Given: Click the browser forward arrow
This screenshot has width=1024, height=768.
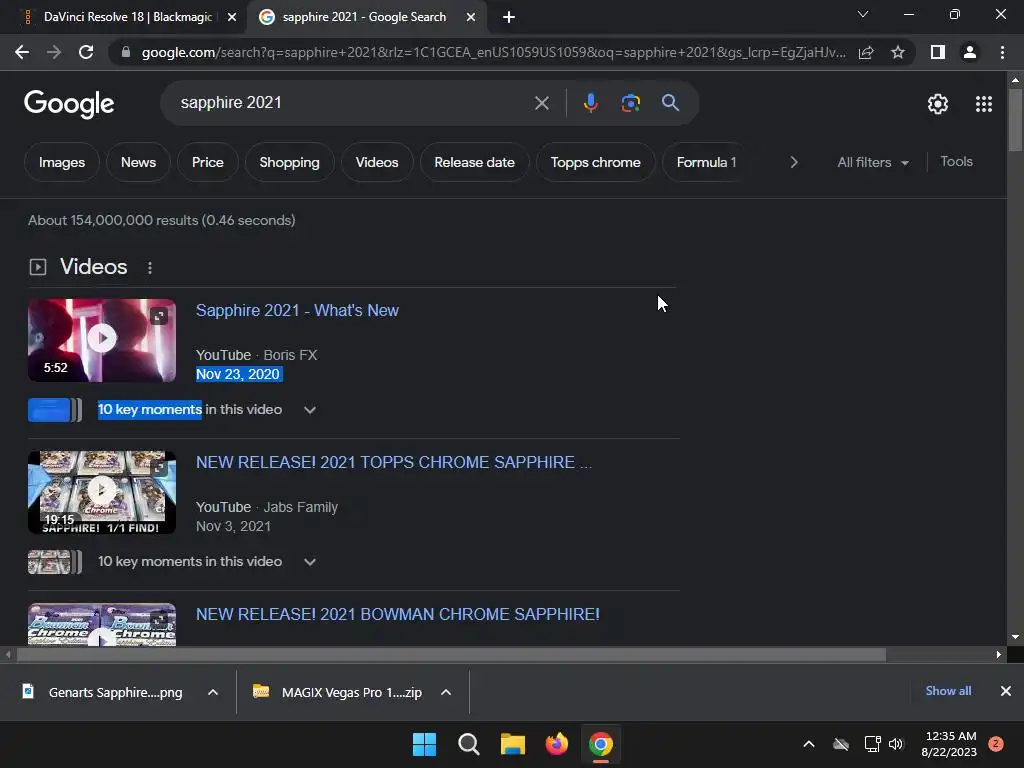Looking at the screenshot, I should (x=54, y=52).
